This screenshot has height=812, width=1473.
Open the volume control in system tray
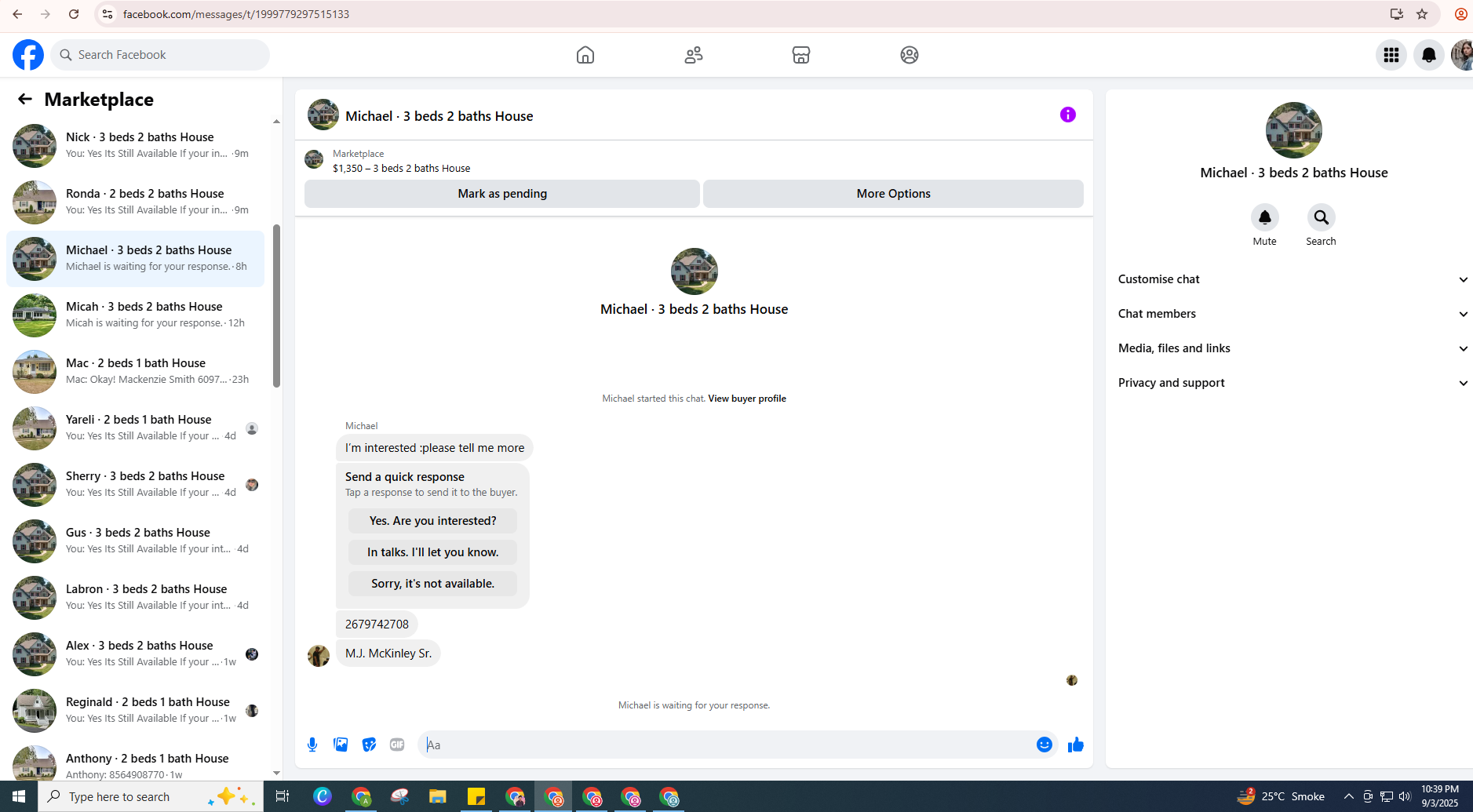click(x=1405, y=796)
